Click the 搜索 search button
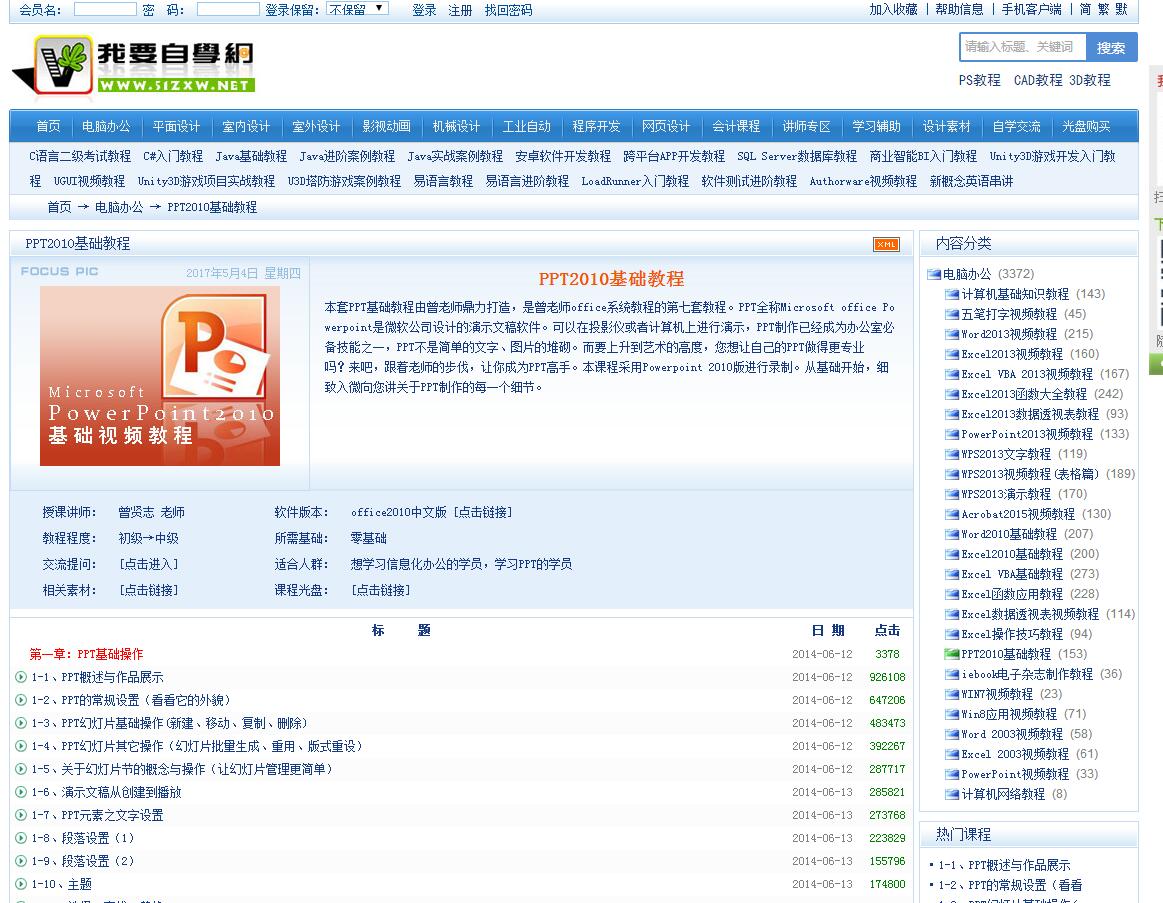The width and height of the screenshot is (1163, 903). tap(1111, 47)
